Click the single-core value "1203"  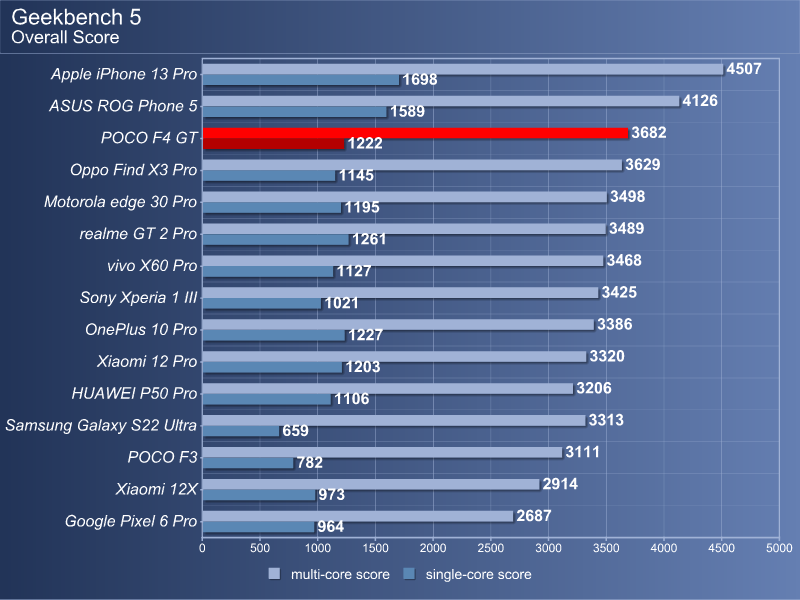coord(363,367)
